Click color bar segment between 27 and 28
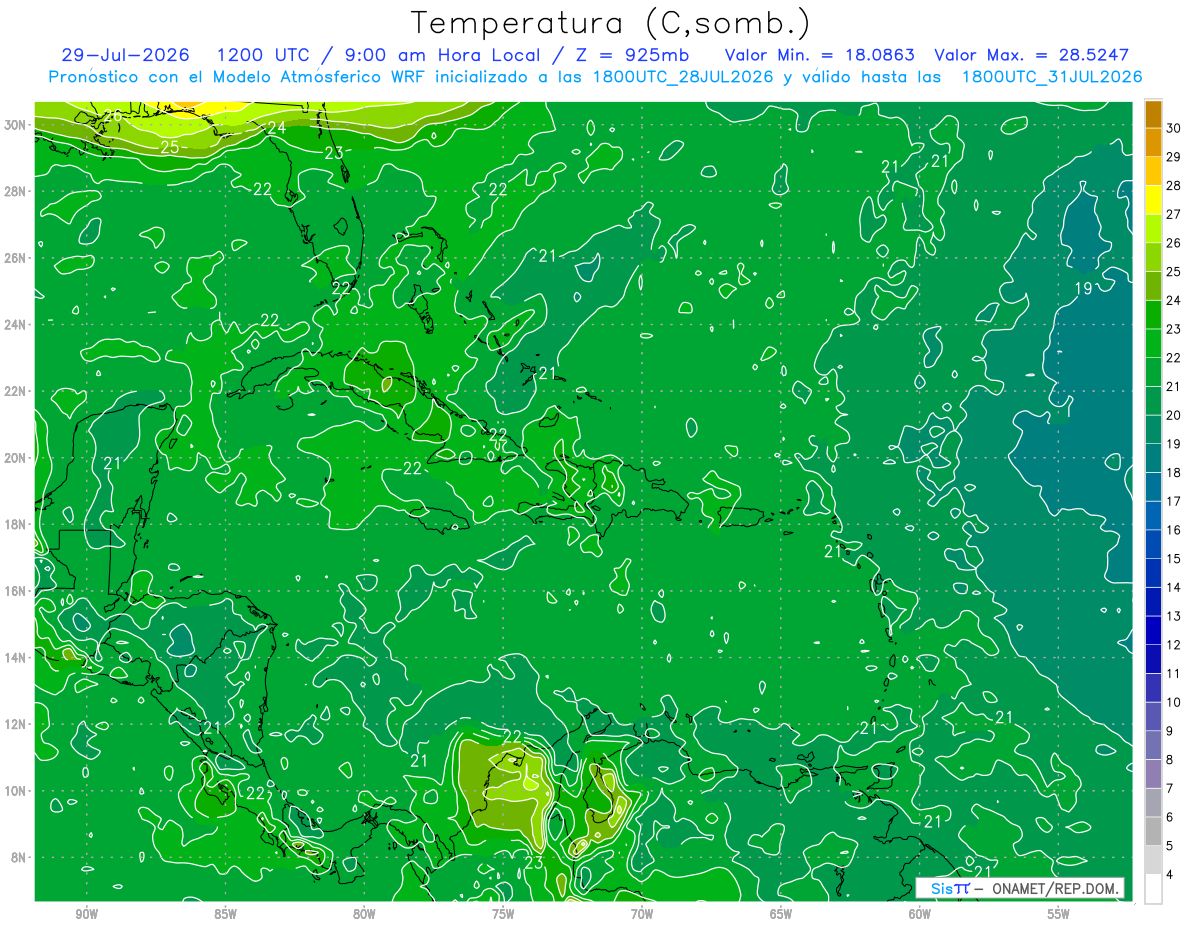 (x=1153, y=200)
